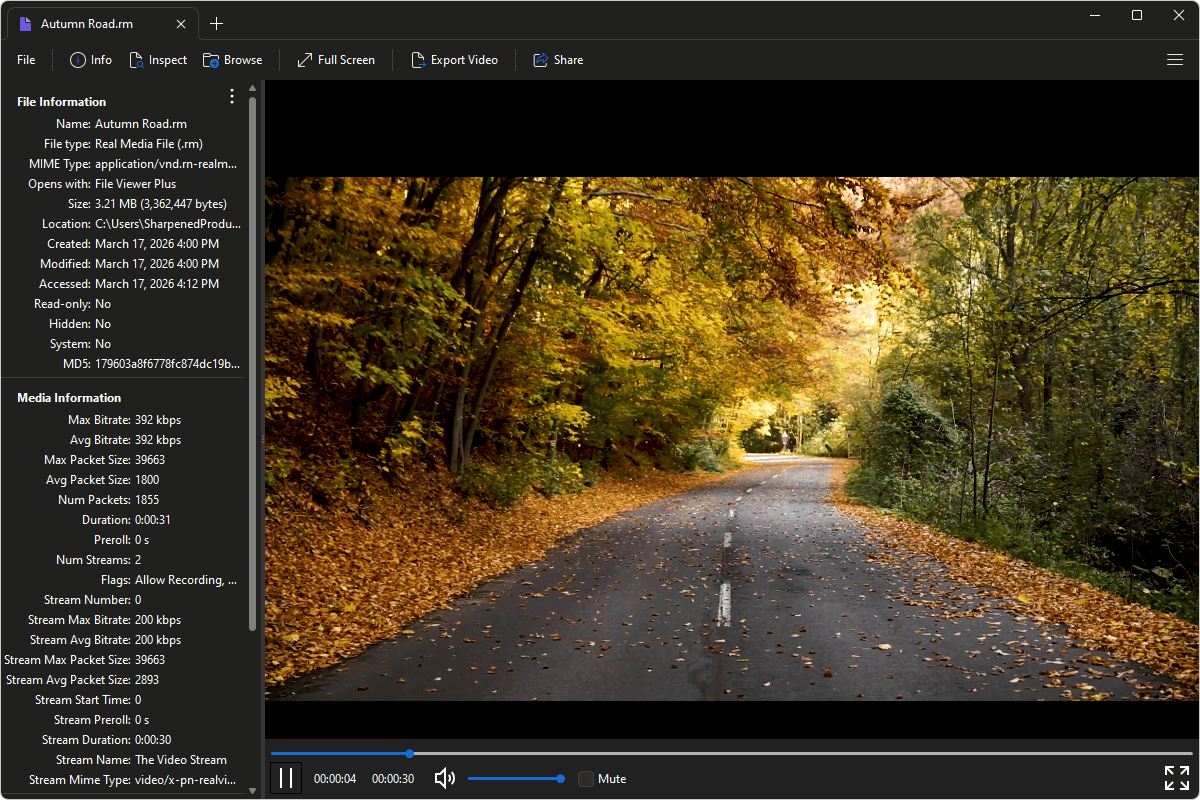
Task: Click the MD5 value in File Information
Action: (166, 363)
